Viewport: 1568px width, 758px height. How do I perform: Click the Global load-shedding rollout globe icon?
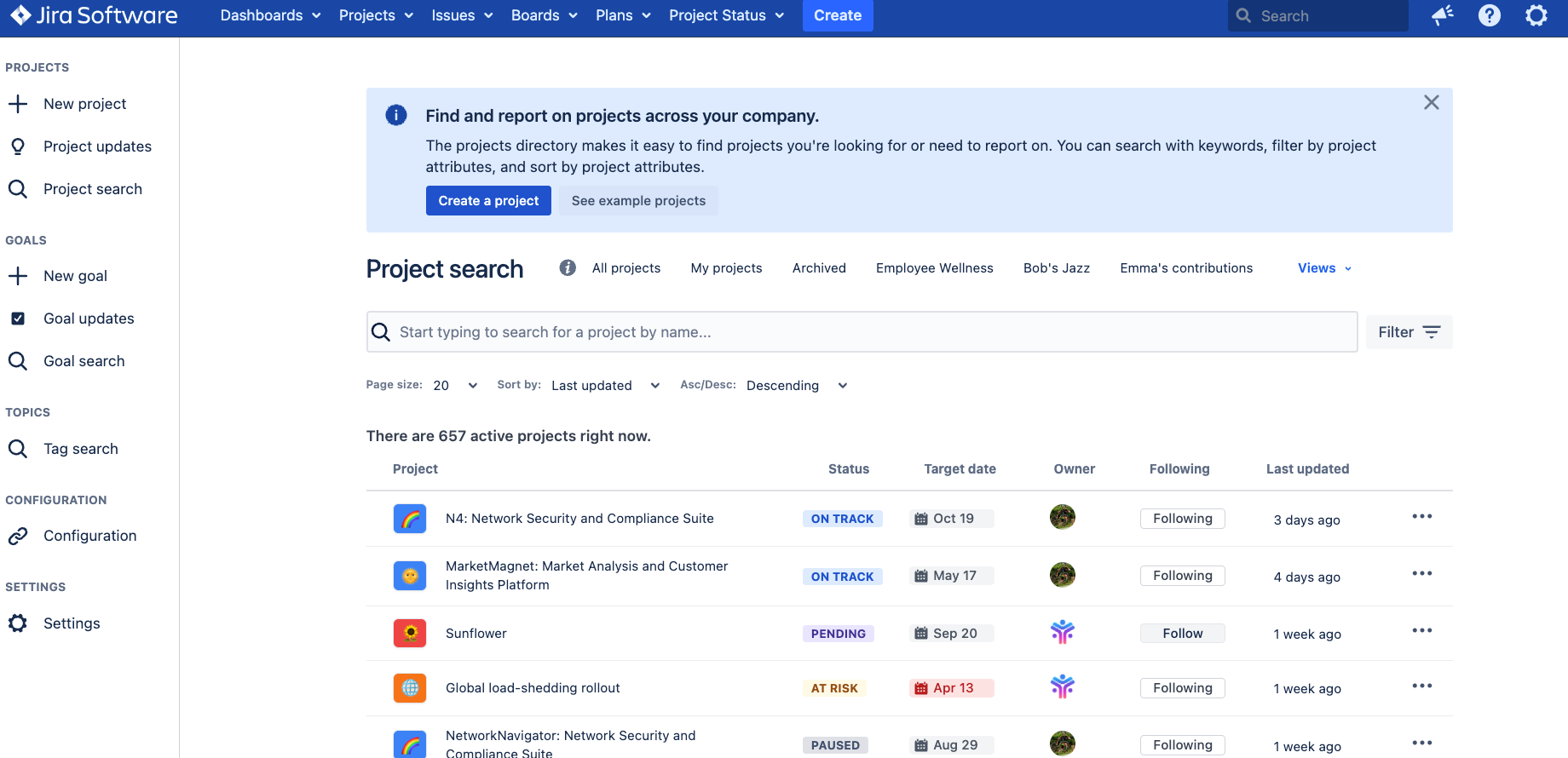[x=410, y=687]
